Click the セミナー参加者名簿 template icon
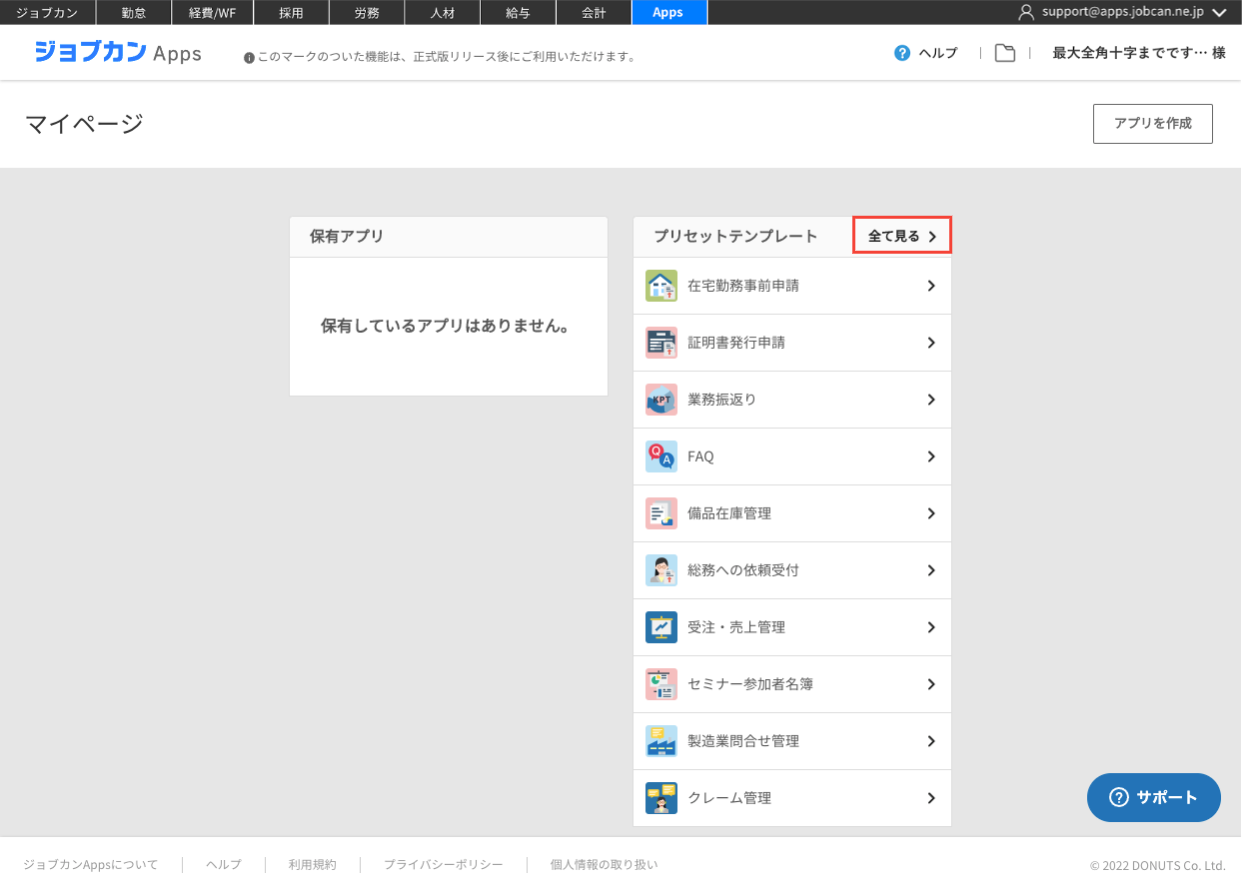The width and height of the screenshot is (1242, 894). (x=661, y=685)
